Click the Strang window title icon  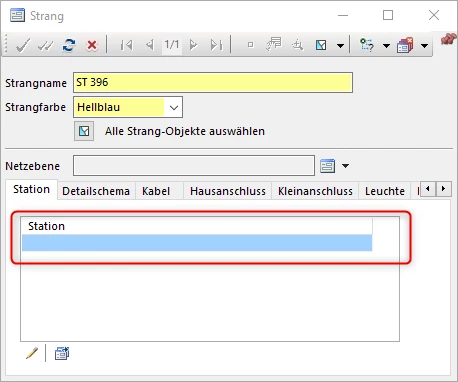[x=17, y=15]
